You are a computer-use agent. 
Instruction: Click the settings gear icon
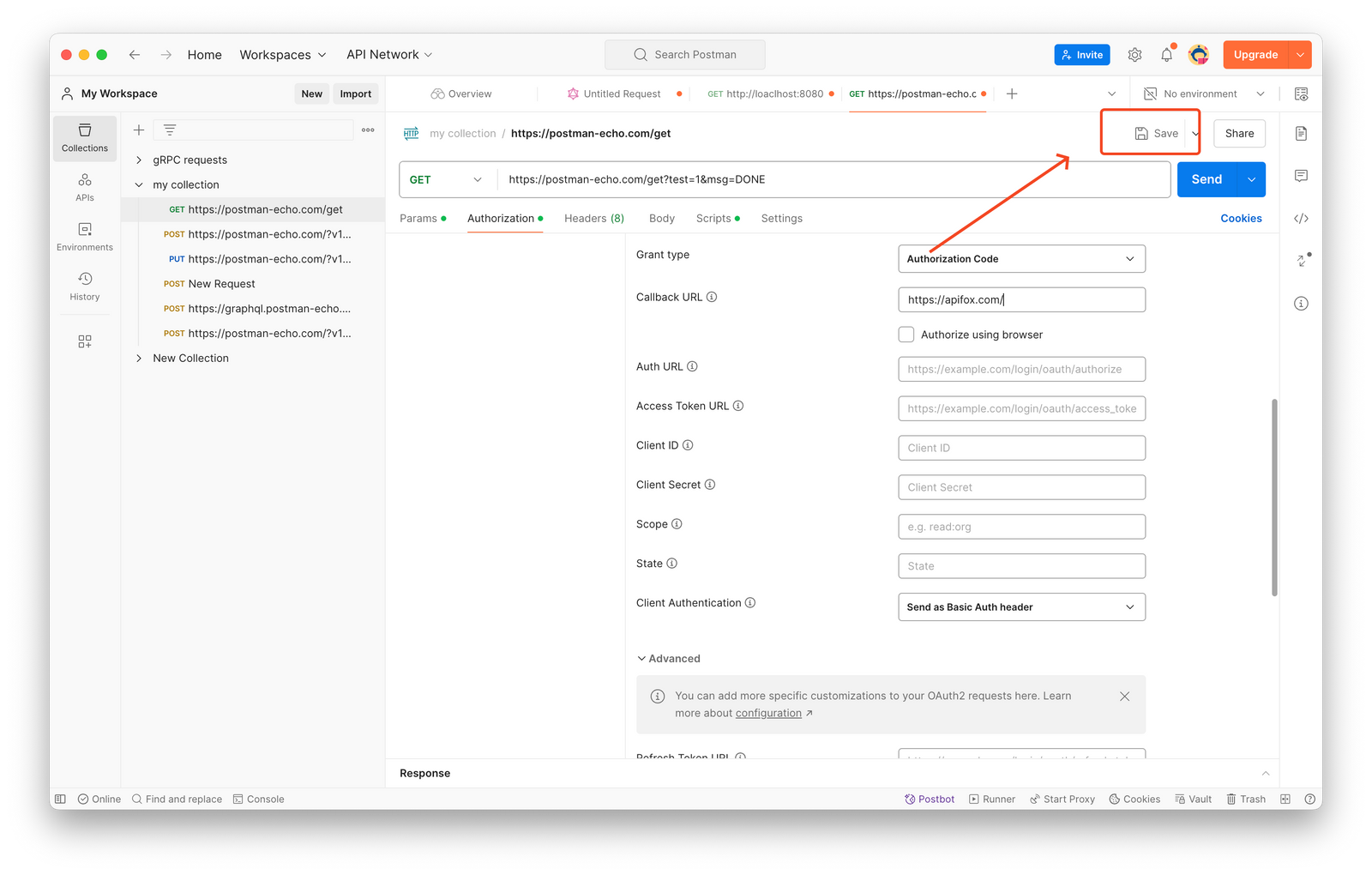coord(1134,55)
